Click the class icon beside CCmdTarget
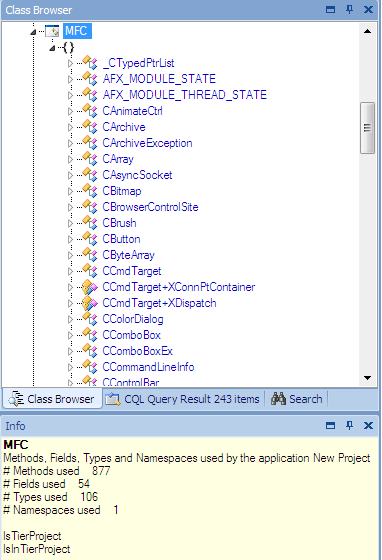This screenshot has height=560, width=382. tap(89, 271)
